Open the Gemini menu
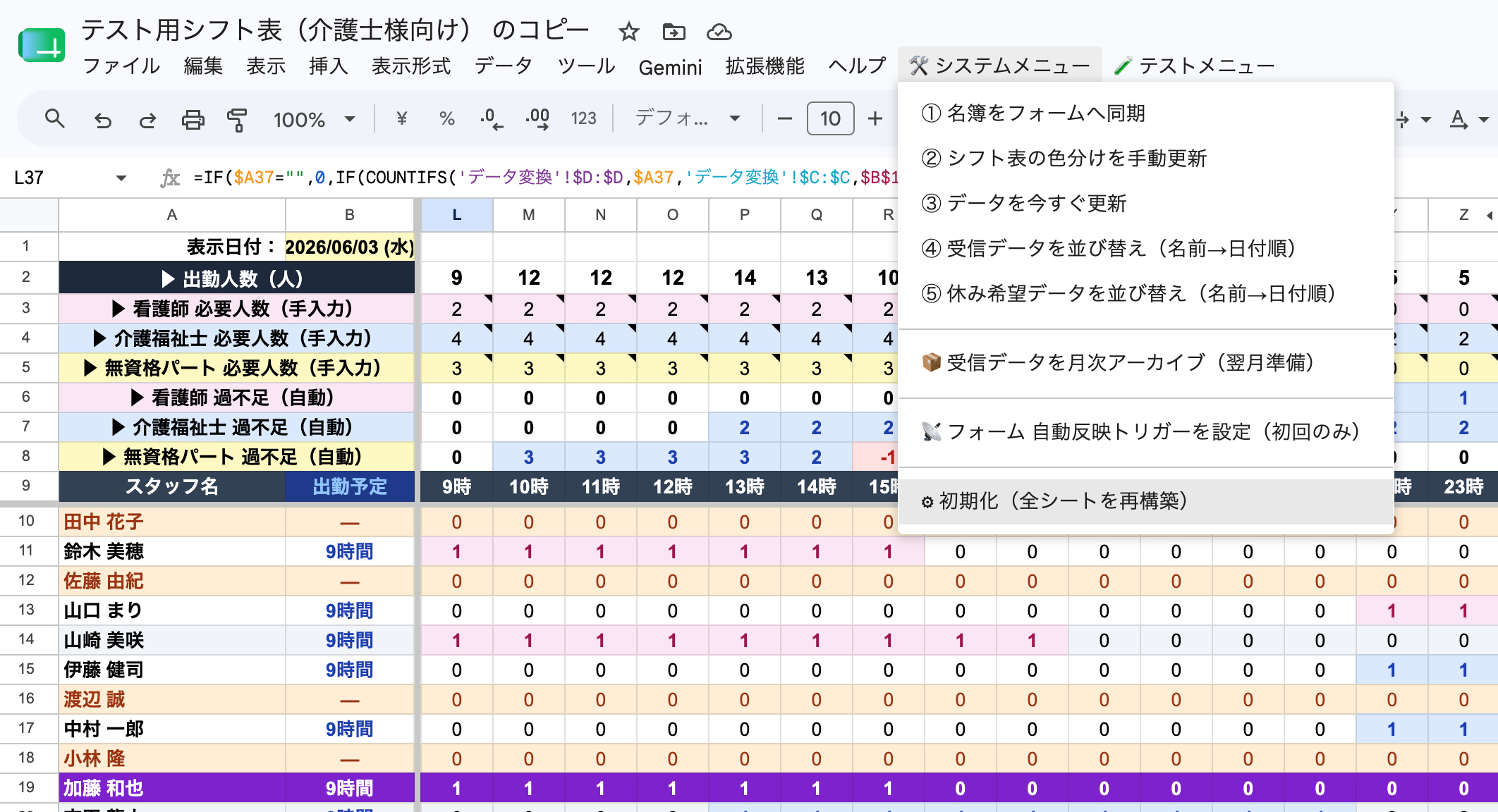This screenshot has width=1498, height=812. point(670,67)
